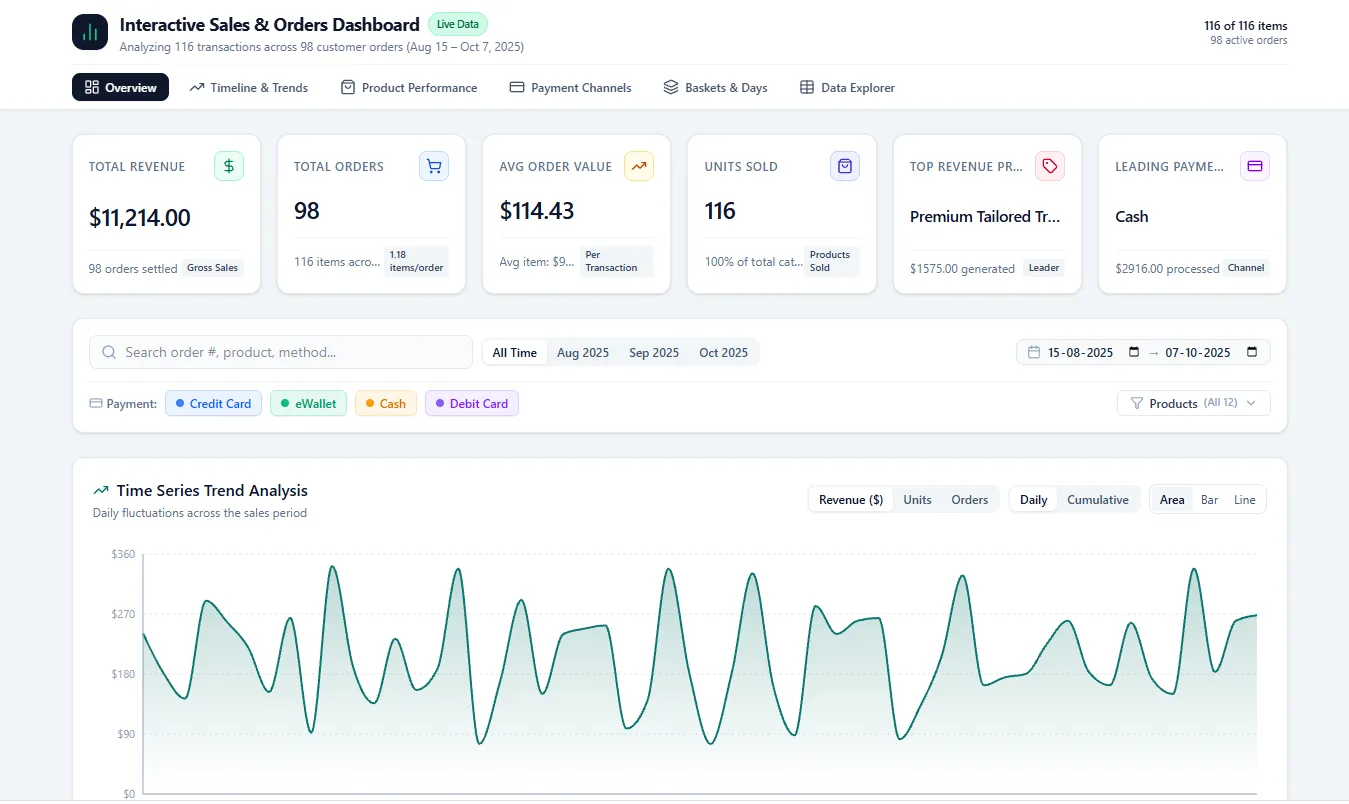The height and width of the screenshot is (804, 1349).
Task: Select the Units metric
Action: click(917, 499)
